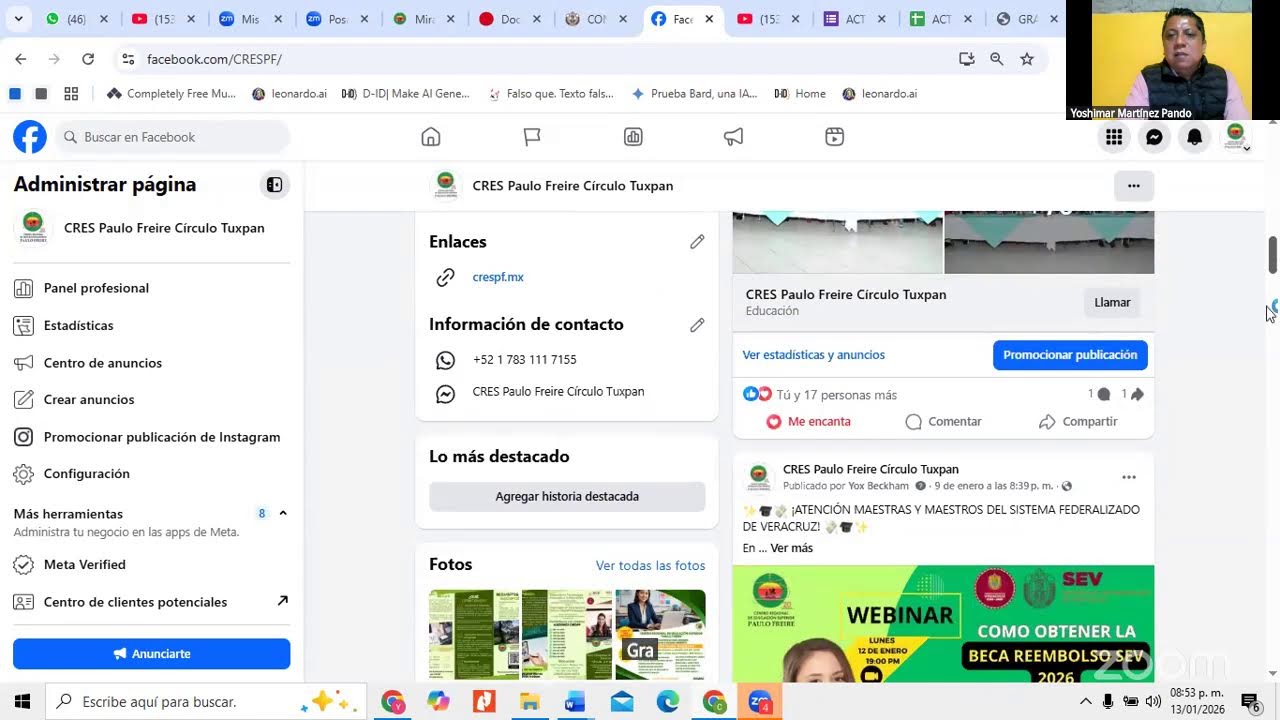Click in the Buscar en Facebook search field
The image size is (1280, 720).
pyautogui.click(x=172, y=137)
